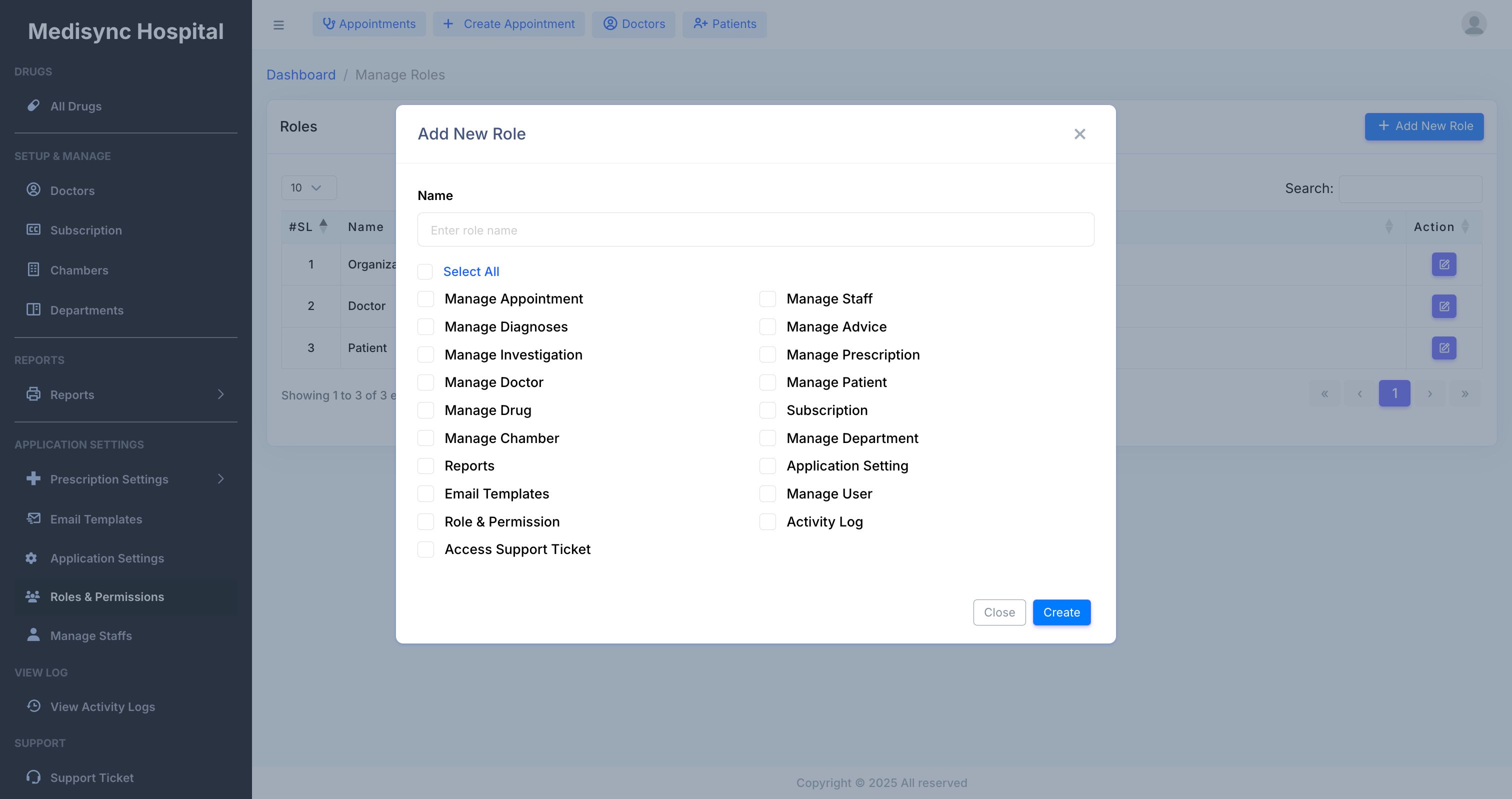
Task: Click the hamburger menu icon
Action: tap(278, 24)
